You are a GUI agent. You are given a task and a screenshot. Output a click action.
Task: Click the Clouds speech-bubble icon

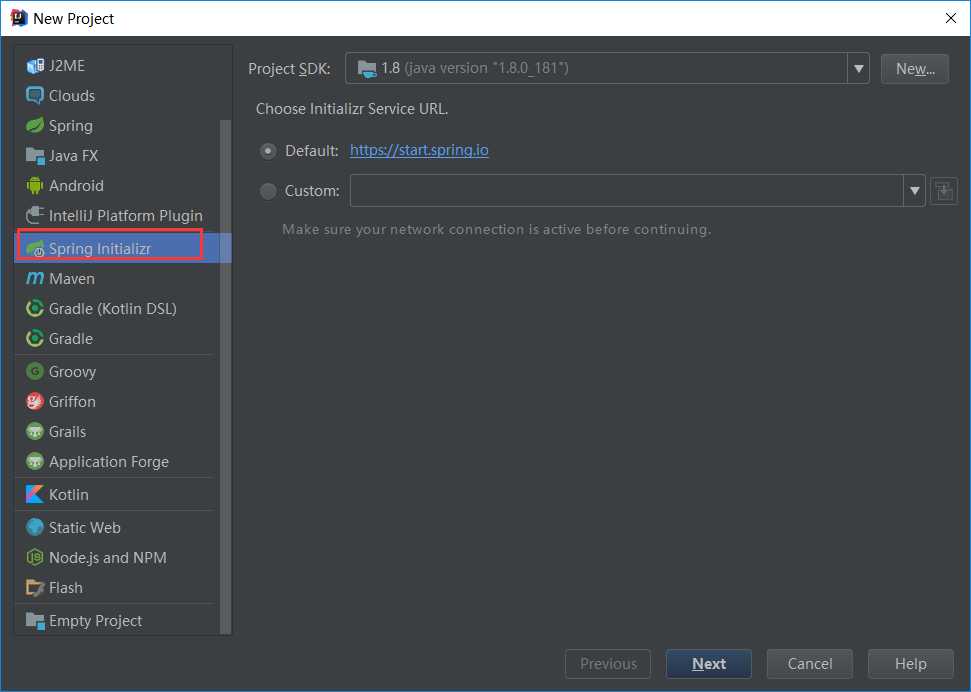35,95
